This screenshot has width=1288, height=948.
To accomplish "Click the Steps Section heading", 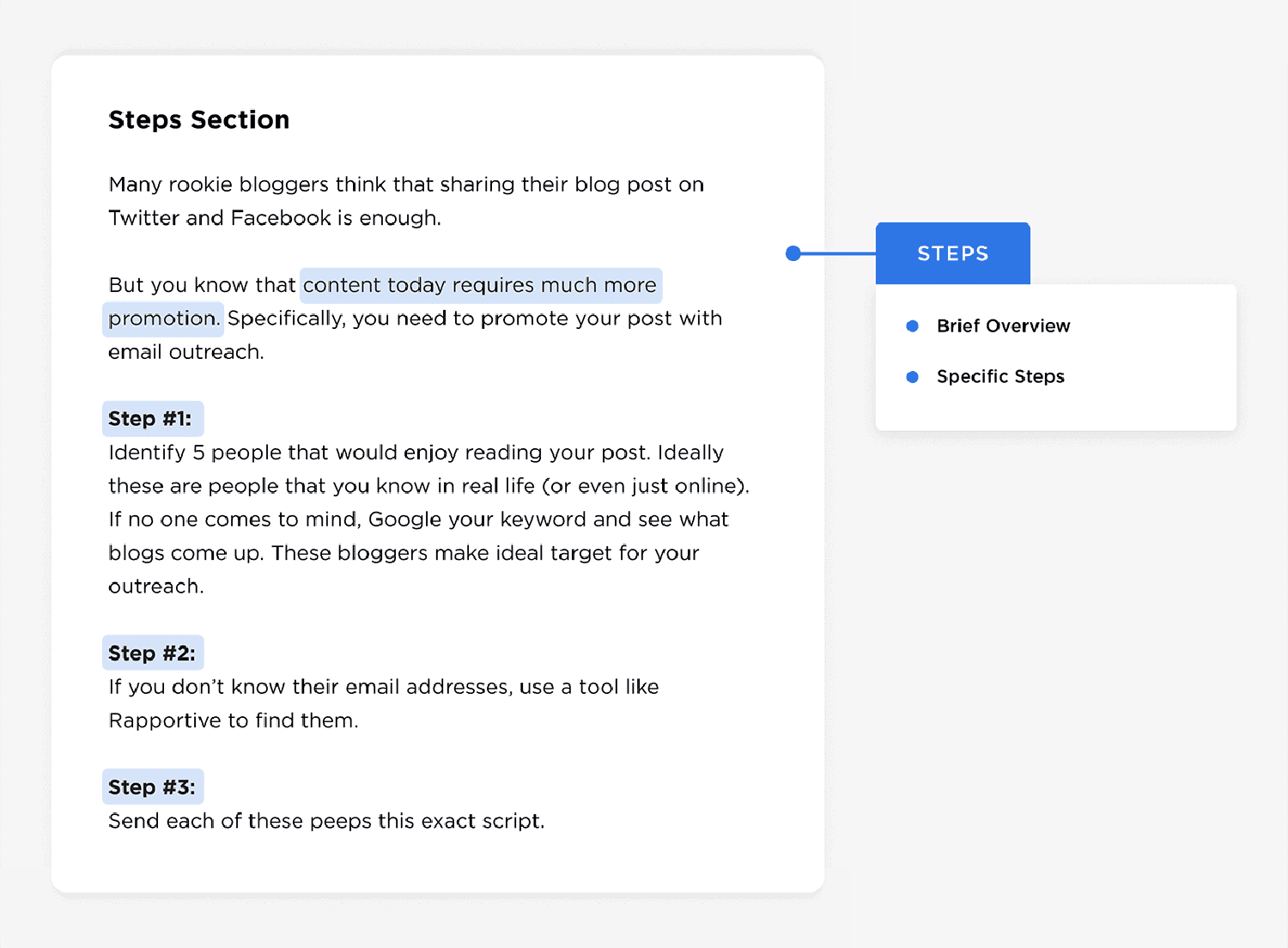I will pyautogui.click(x=199, y=120).
